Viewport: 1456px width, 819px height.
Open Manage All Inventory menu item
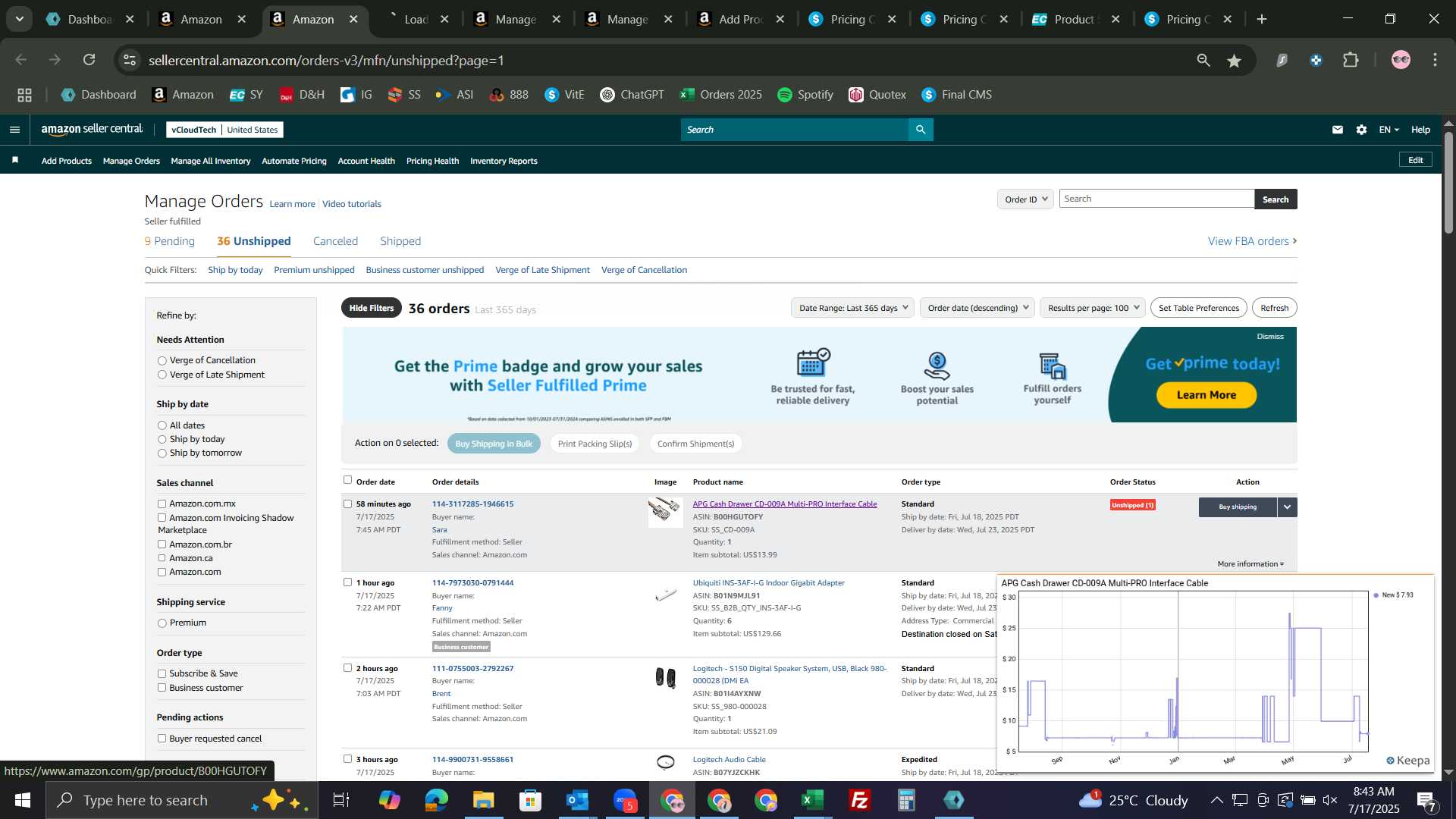coord(211,161)
